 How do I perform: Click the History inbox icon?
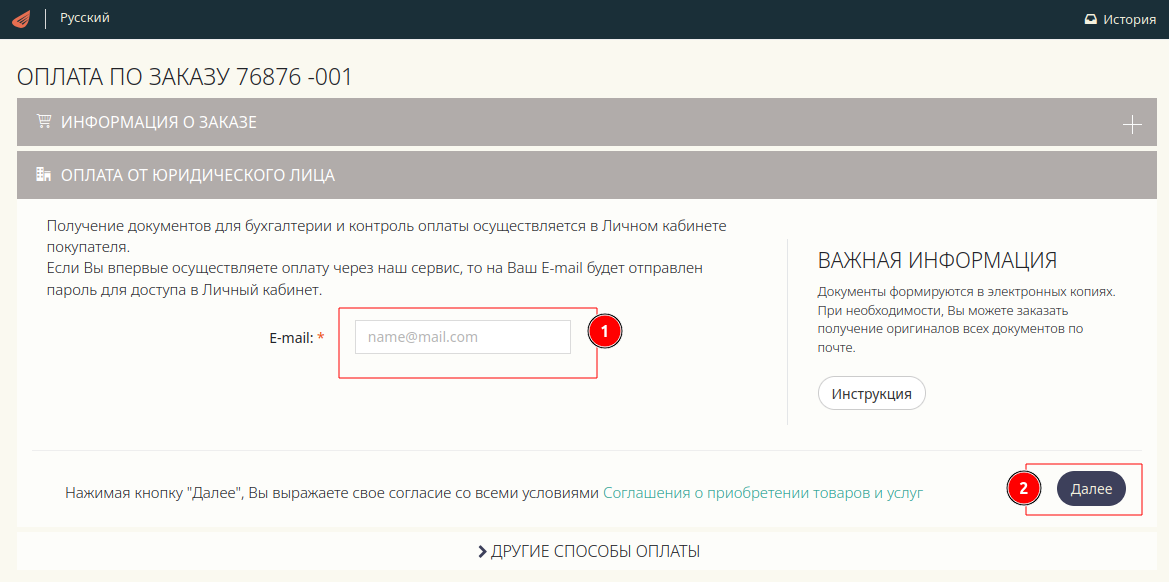tap(1091, 19)
